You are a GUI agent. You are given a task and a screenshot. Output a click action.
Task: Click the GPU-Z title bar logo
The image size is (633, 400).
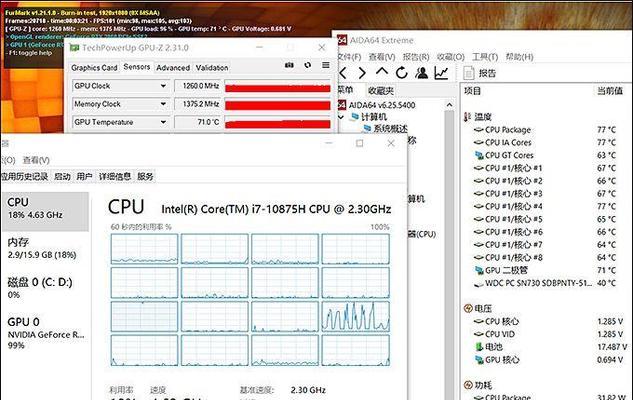(74, 48)
